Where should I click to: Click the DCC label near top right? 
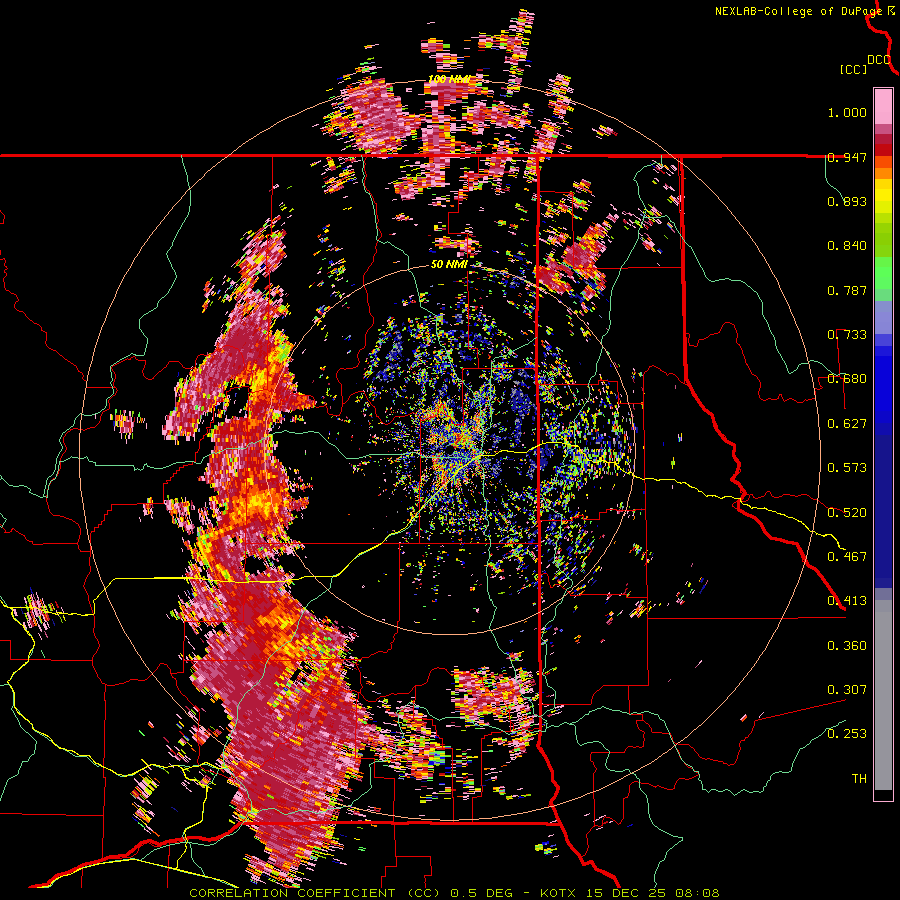(x=878, y=60)
